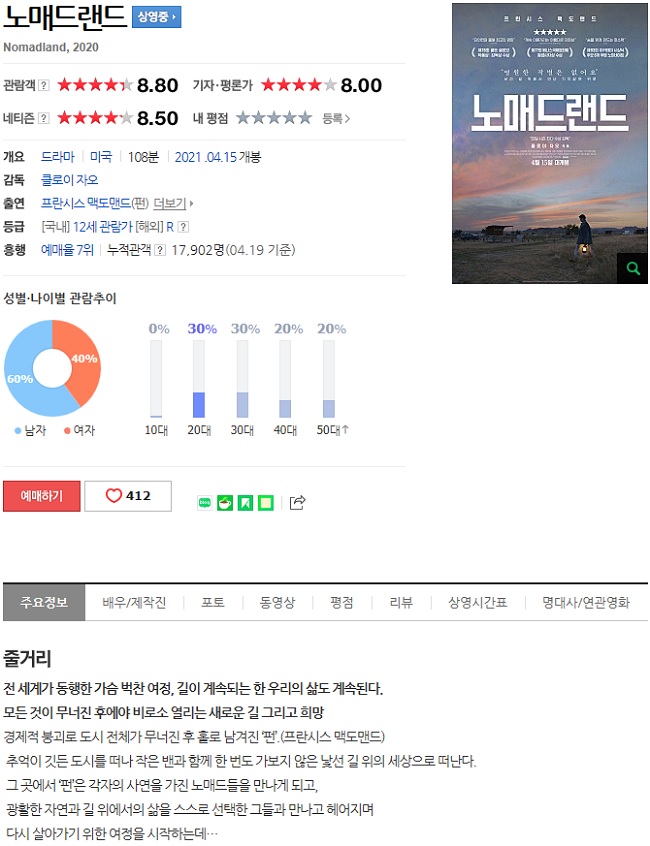
Task: Click the help icon beside 관람객
Action: click(44, 85)
